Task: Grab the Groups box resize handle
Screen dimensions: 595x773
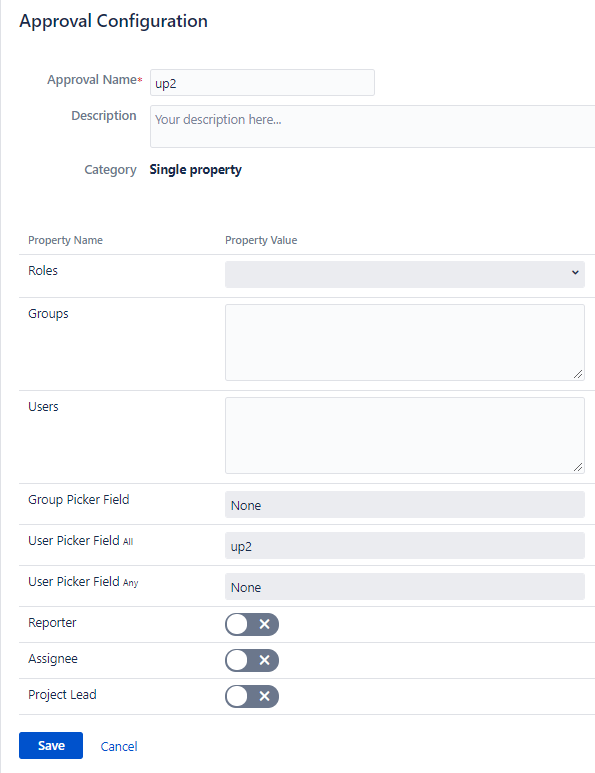Action: pos(578,374)
